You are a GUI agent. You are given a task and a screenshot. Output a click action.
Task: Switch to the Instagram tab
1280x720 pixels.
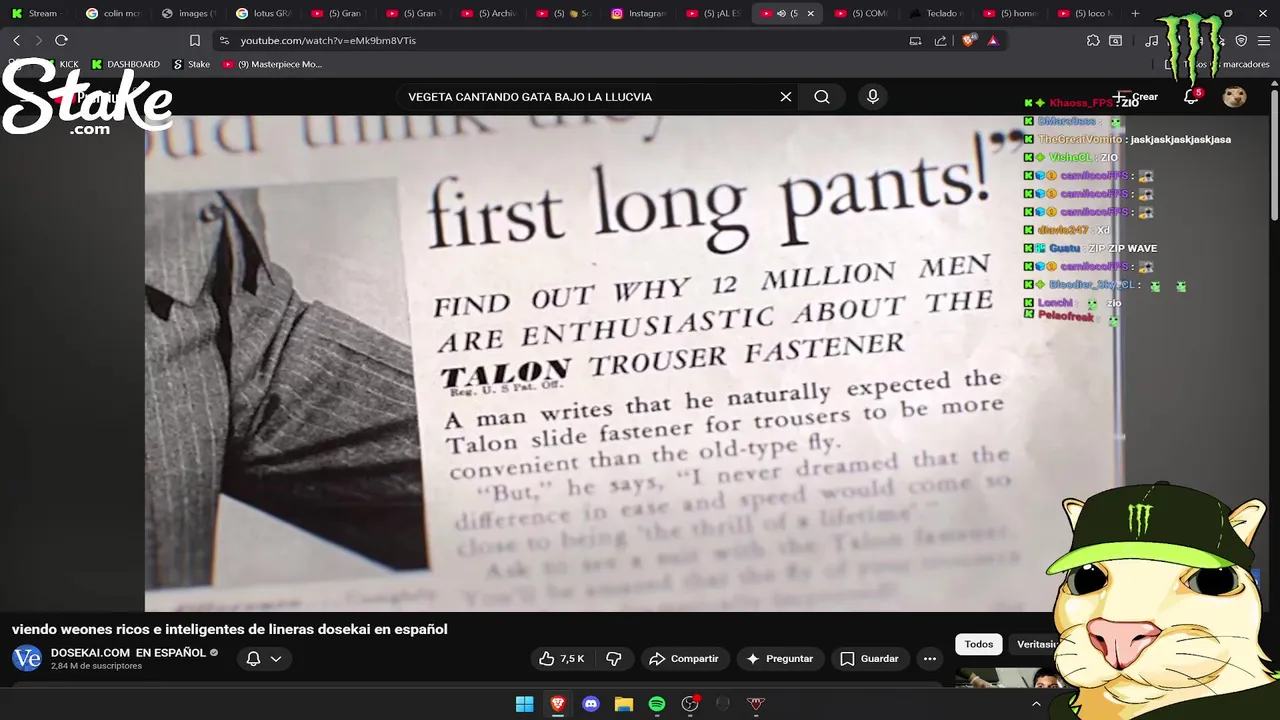coord(640,13)
